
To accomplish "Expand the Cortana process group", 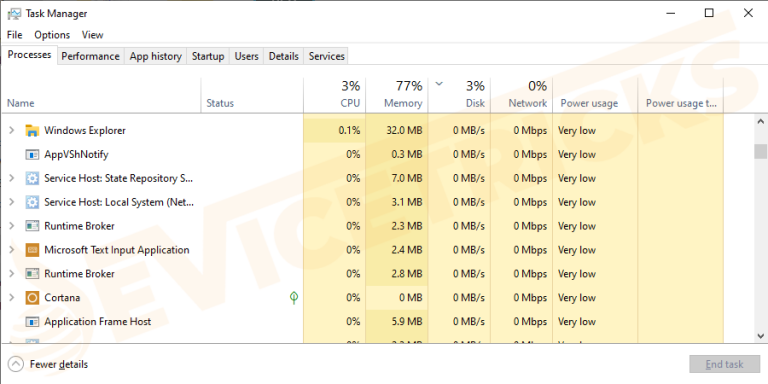I will tap(12, 297).
